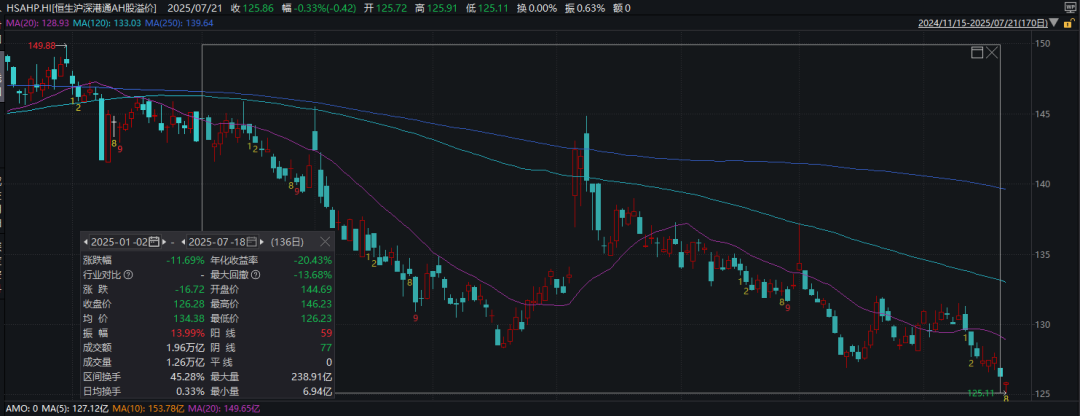Edit the end date field 2025-07-18

[x=217, y=242]
